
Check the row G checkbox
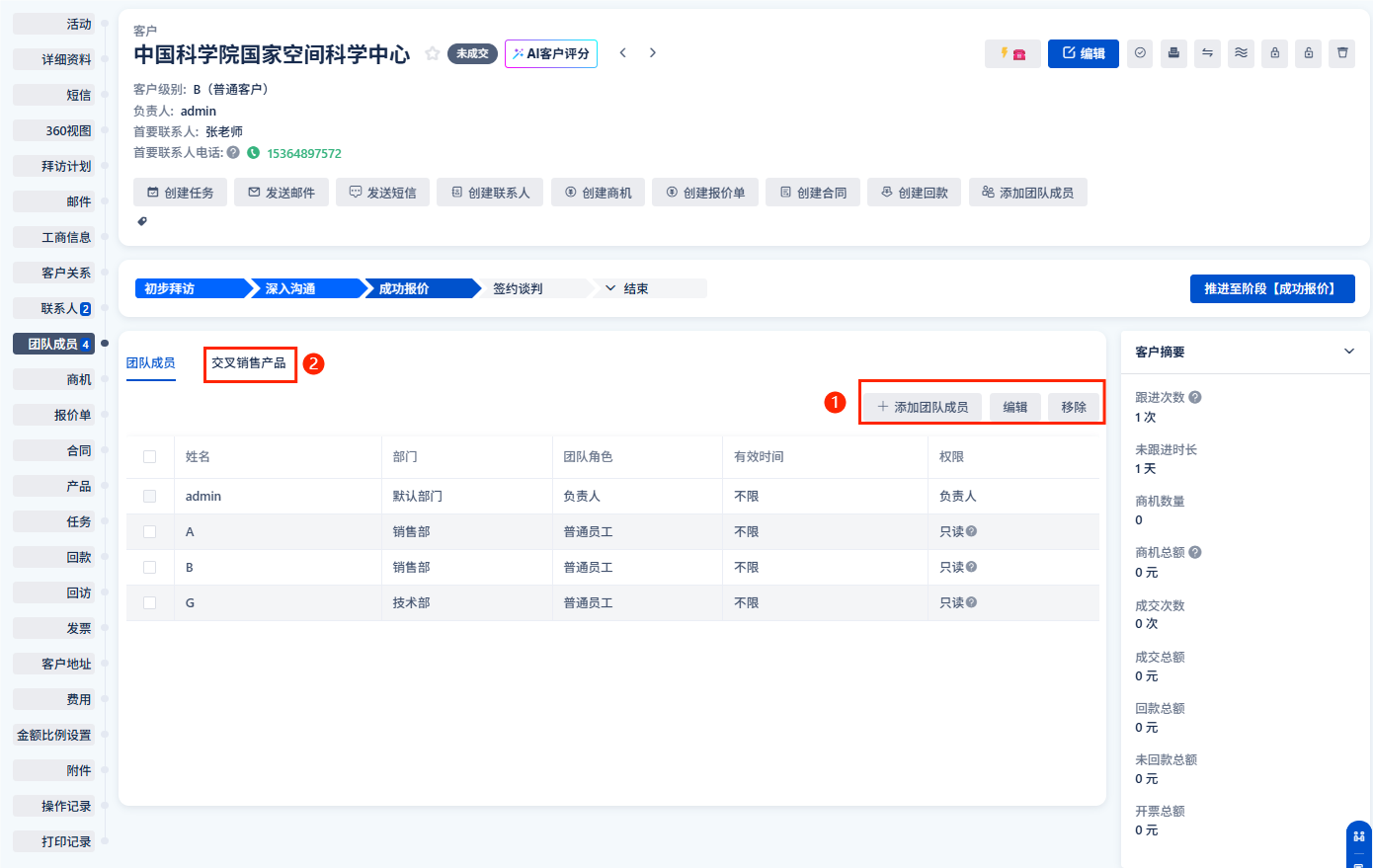(x=150, y=602)
